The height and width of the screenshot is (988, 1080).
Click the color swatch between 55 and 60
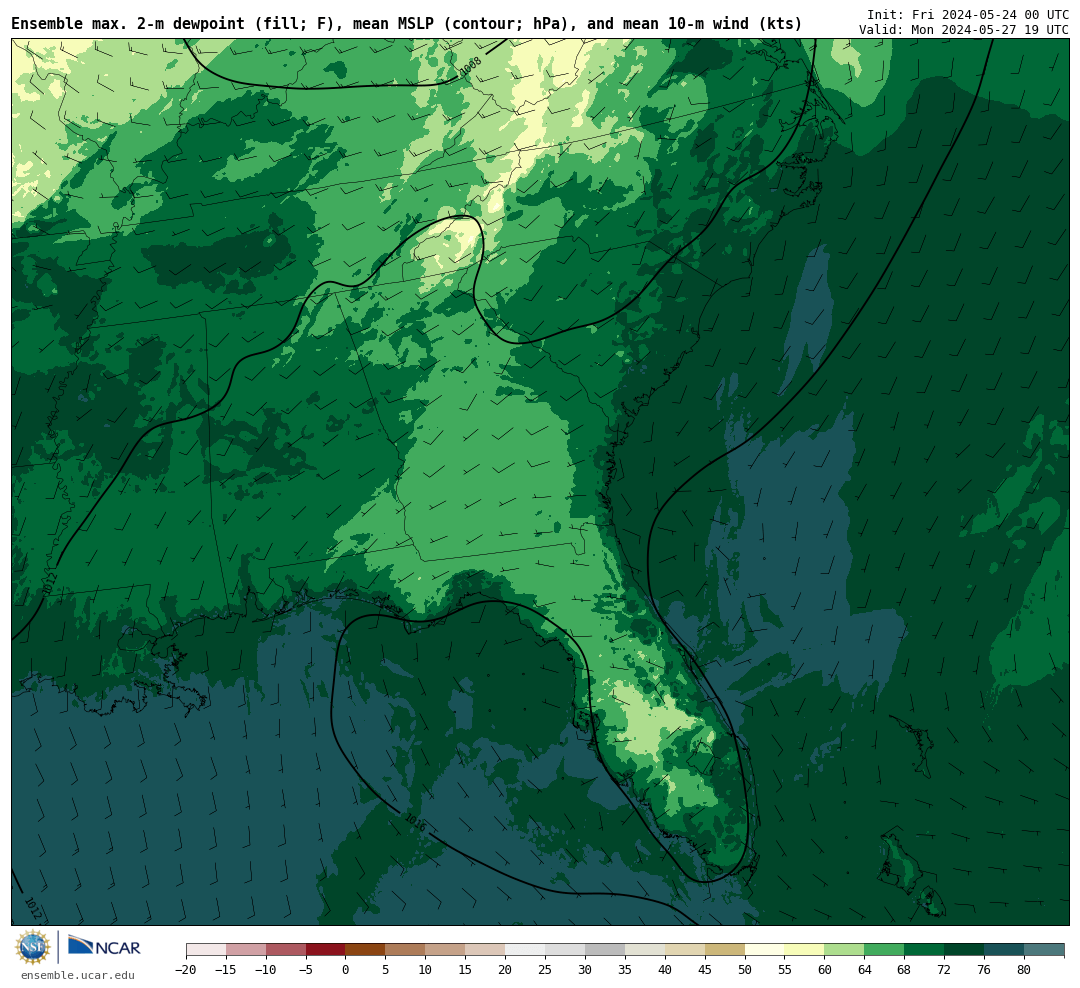[x=805, y=950]
